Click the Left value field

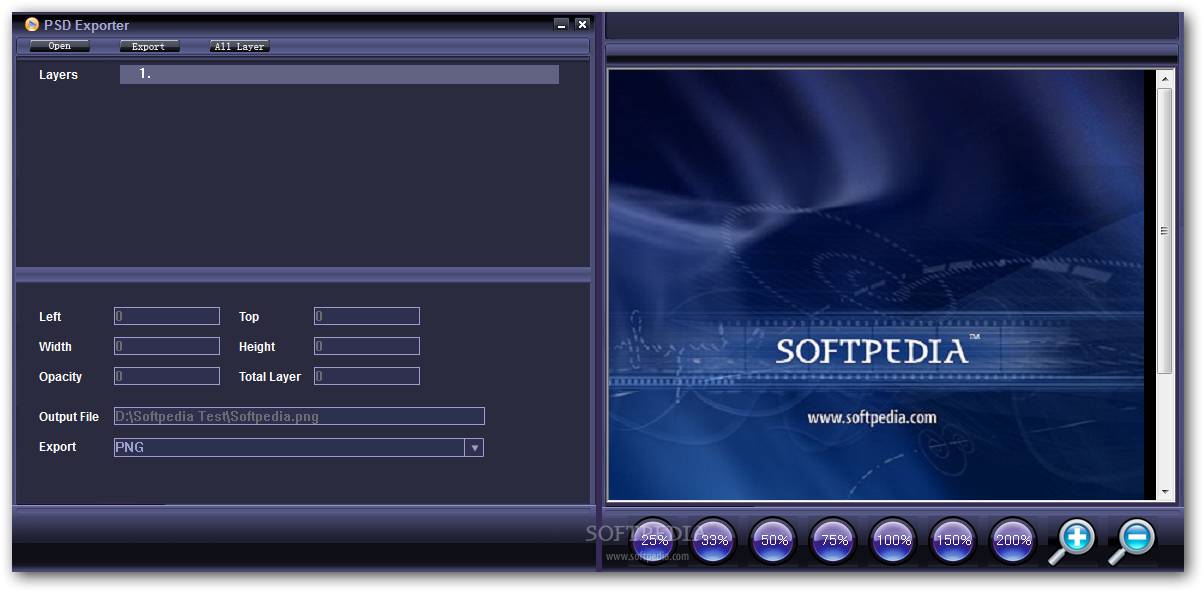point(167,316)
